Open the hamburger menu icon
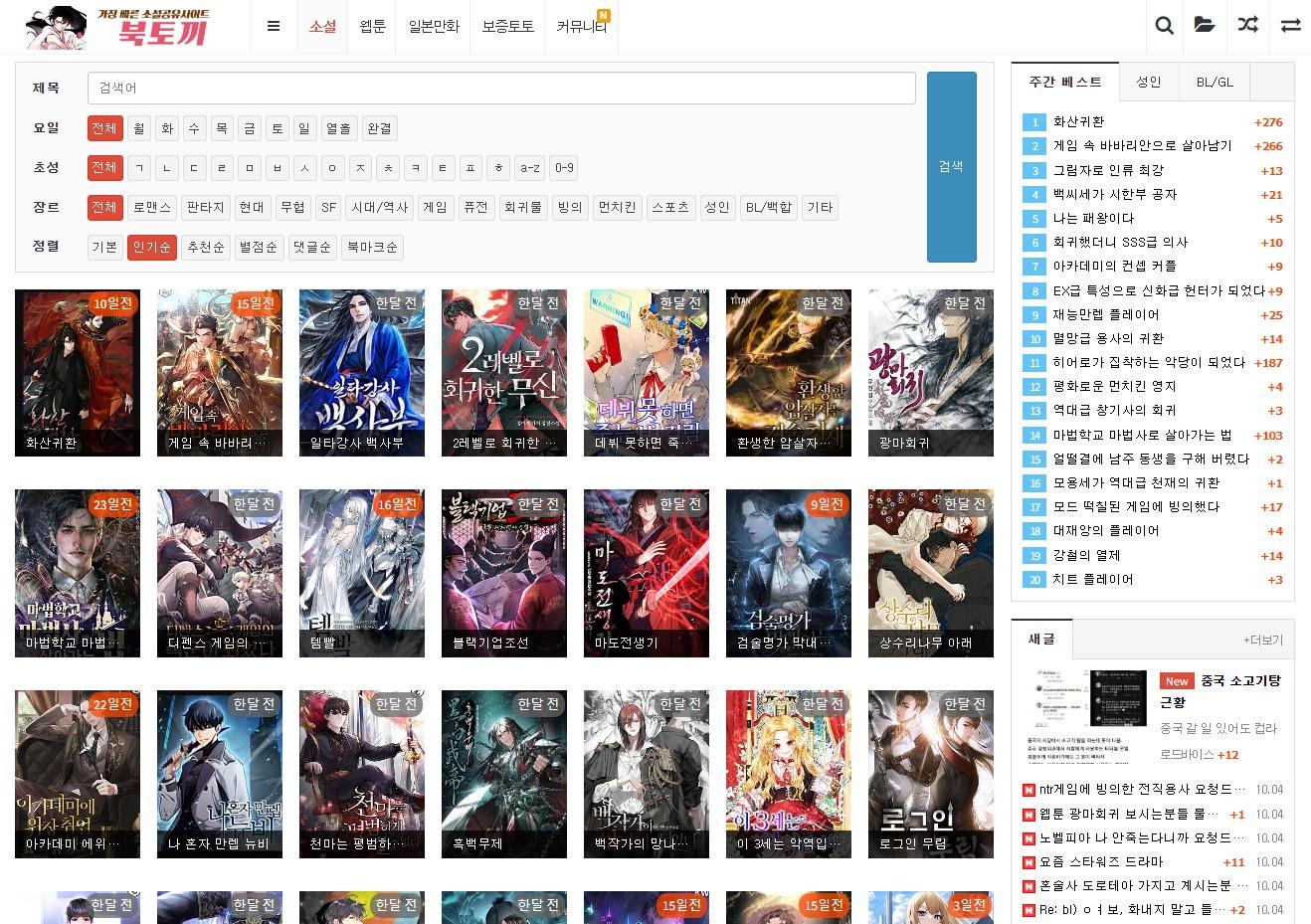The width and height of the screenshot is (1311, 924). (274, 27)
